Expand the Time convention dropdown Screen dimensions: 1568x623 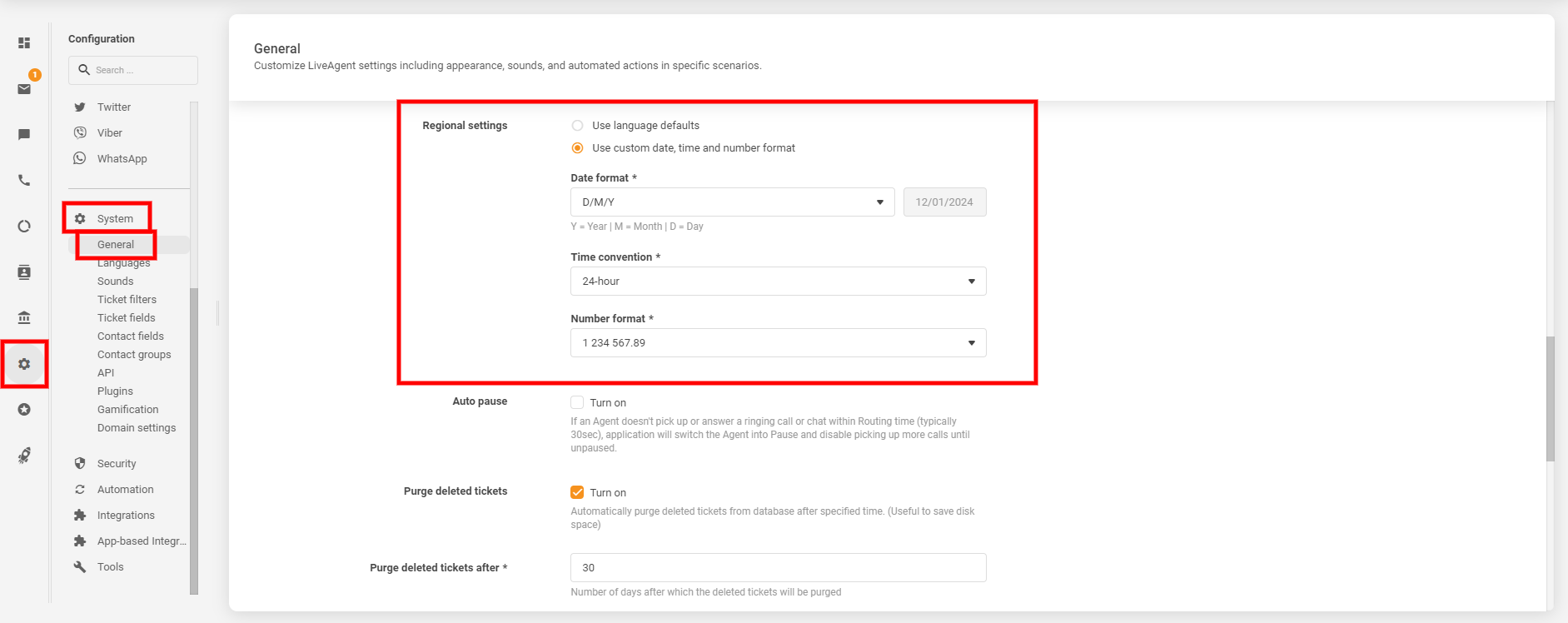pyautogui.click(x=778, y=282)
